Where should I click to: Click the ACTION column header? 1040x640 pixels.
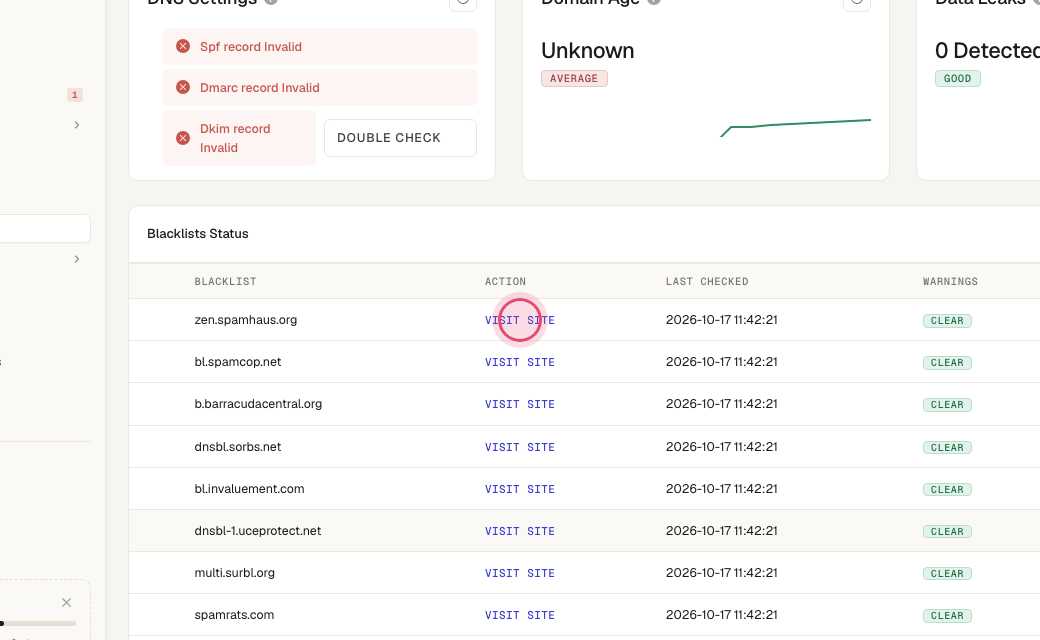[x=505, y=281]
